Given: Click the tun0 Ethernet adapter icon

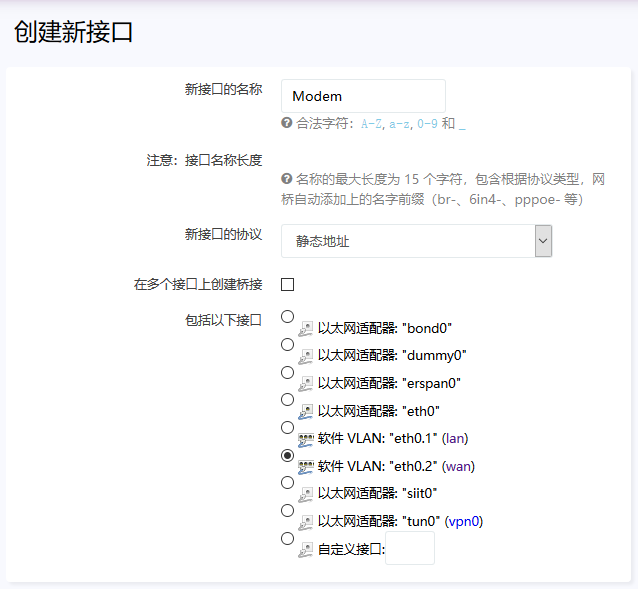Looking at the screenshot, I should click(x=306, y=522).
